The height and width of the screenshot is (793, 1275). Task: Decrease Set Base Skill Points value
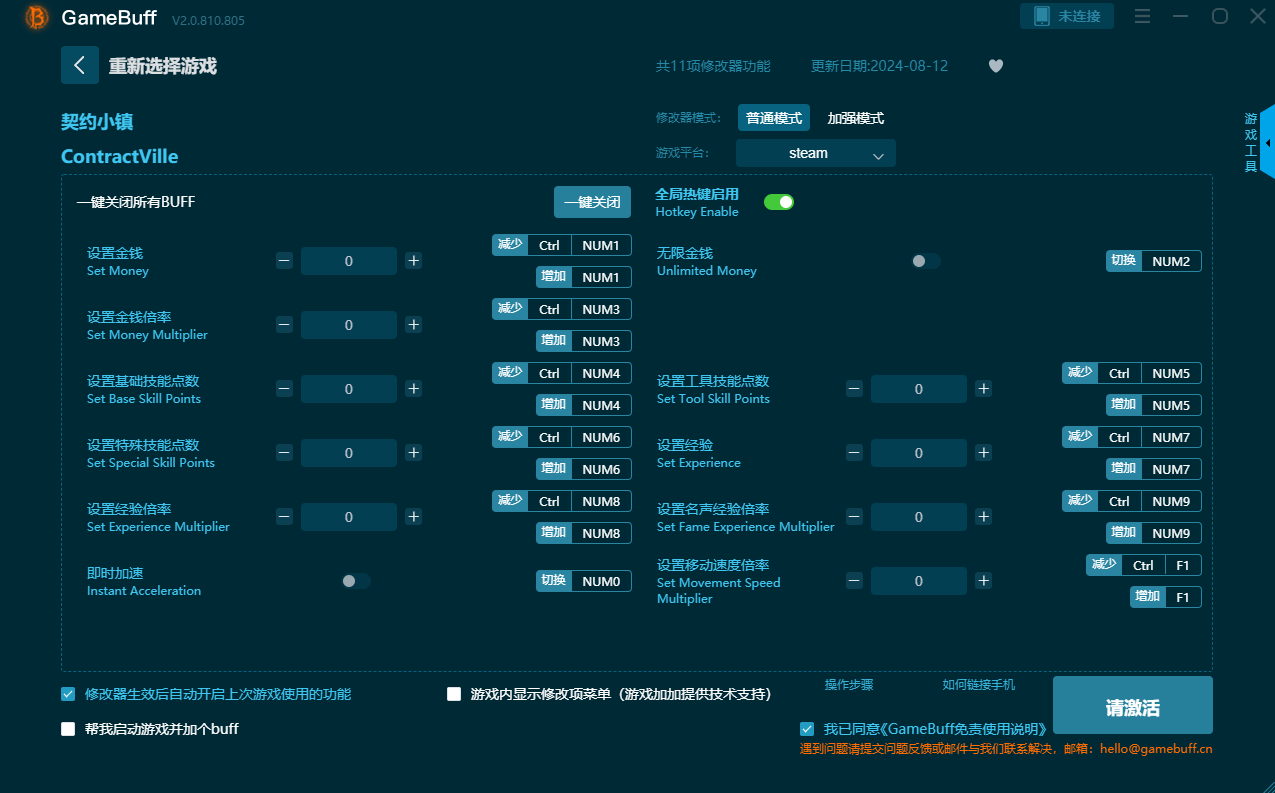[x=284, y=389]
